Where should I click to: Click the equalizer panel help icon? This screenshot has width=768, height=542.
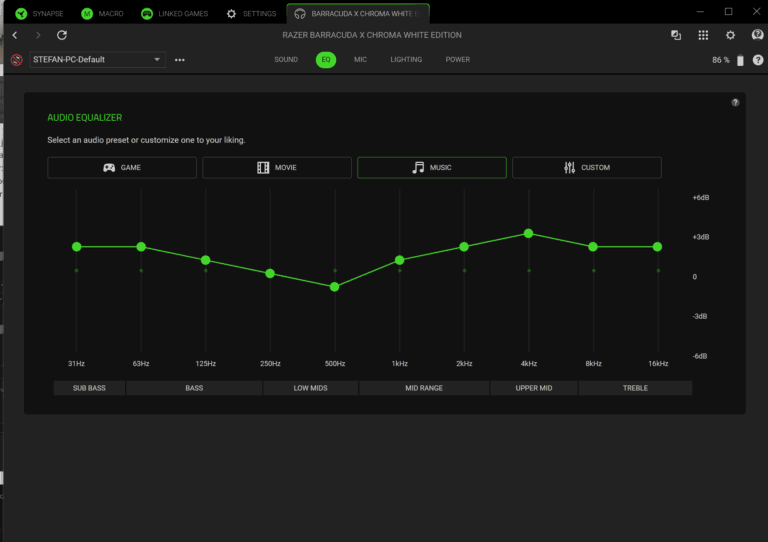pyautogui.click(x=735, y=102)
